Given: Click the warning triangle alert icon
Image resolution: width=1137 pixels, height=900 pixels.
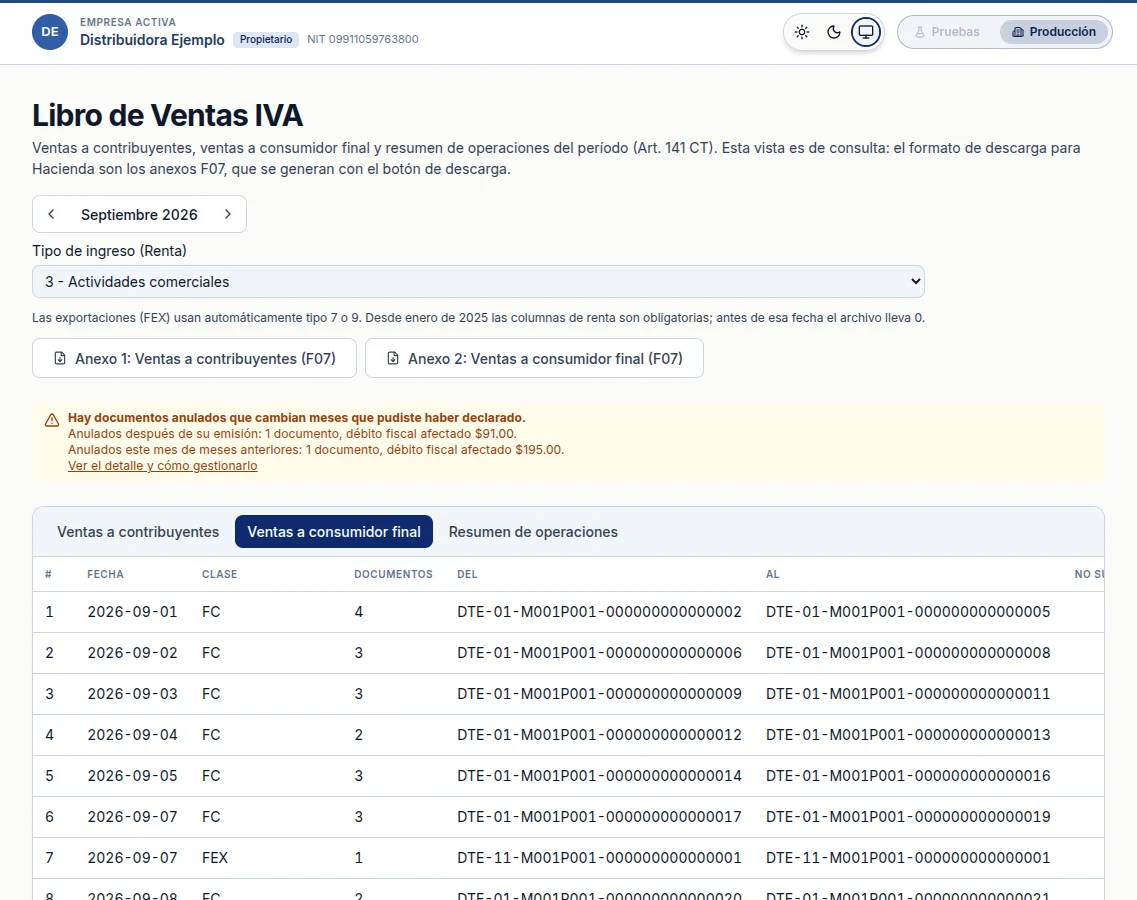Looking at the screenshot, I should 52,420.
